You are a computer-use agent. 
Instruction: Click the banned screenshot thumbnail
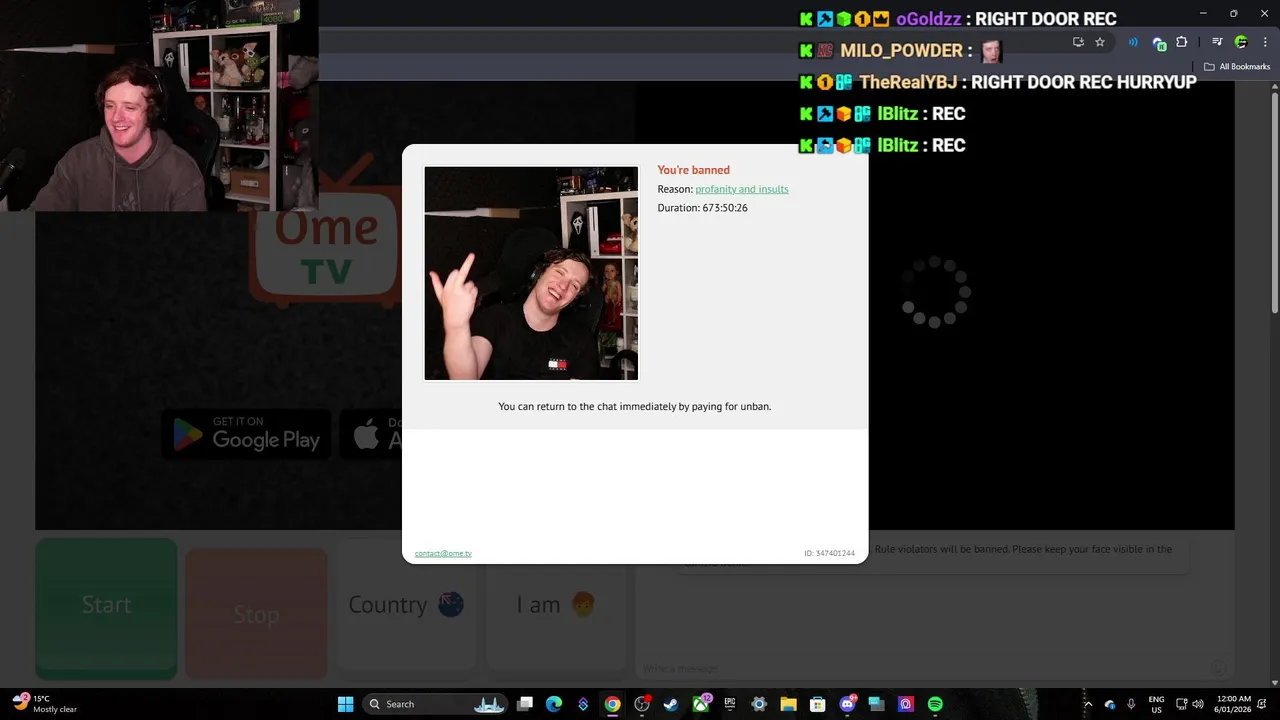[531, 273]
